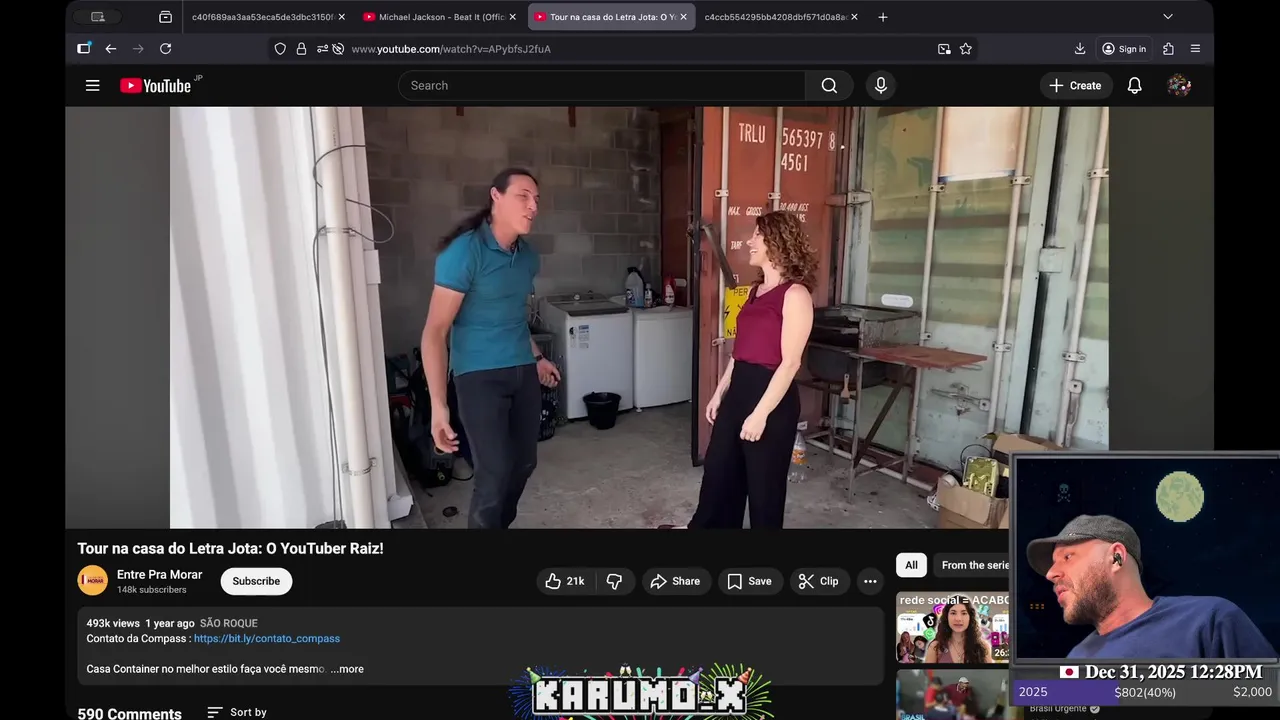
Task: Open the bit.ly contato_compass link
Action: (x=267, y=638)
